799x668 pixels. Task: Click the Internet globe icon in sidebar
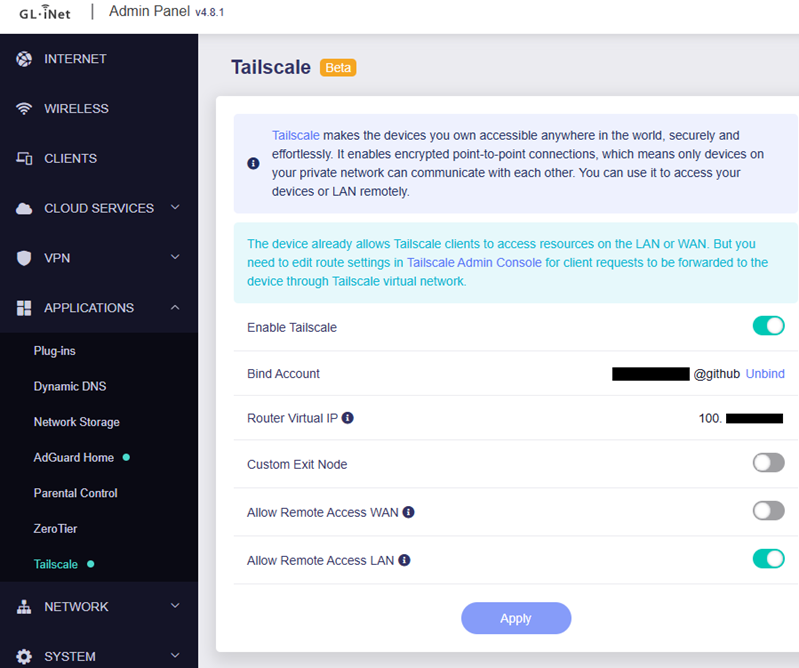pos(24,59)
